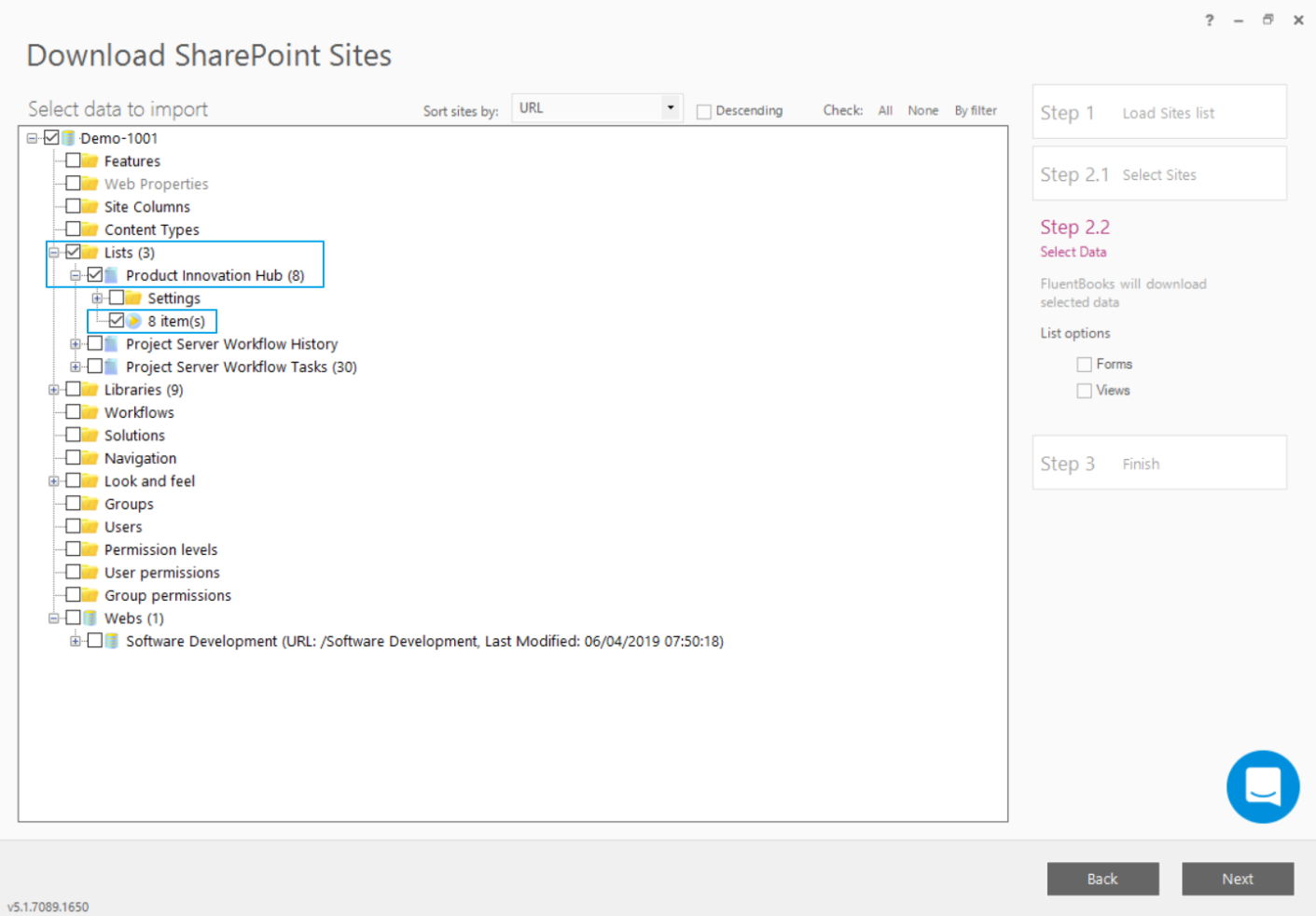Collapse the Product Innovation Hub node
Image resolution: width=1316 pixels, height=916 pixels.
point(76,275)
